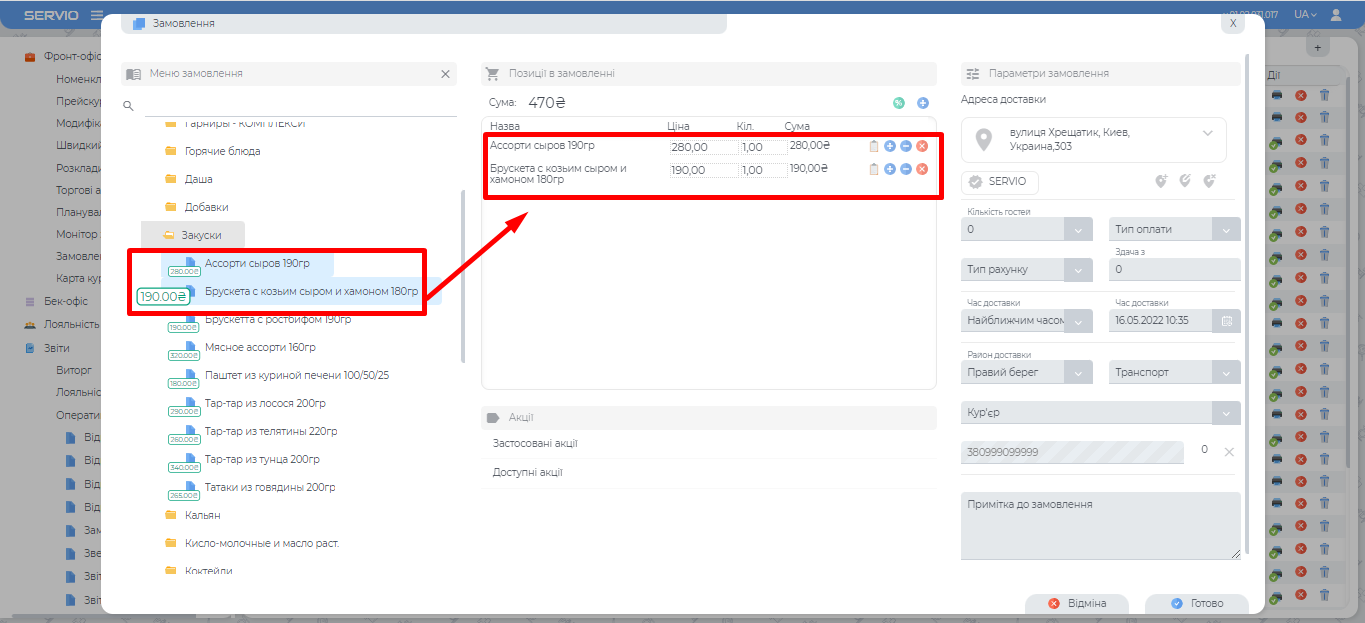The height and width of the screenshot is (623, 1365).
Task: Click the green discount percent icon
Action: tap(898, 103)
